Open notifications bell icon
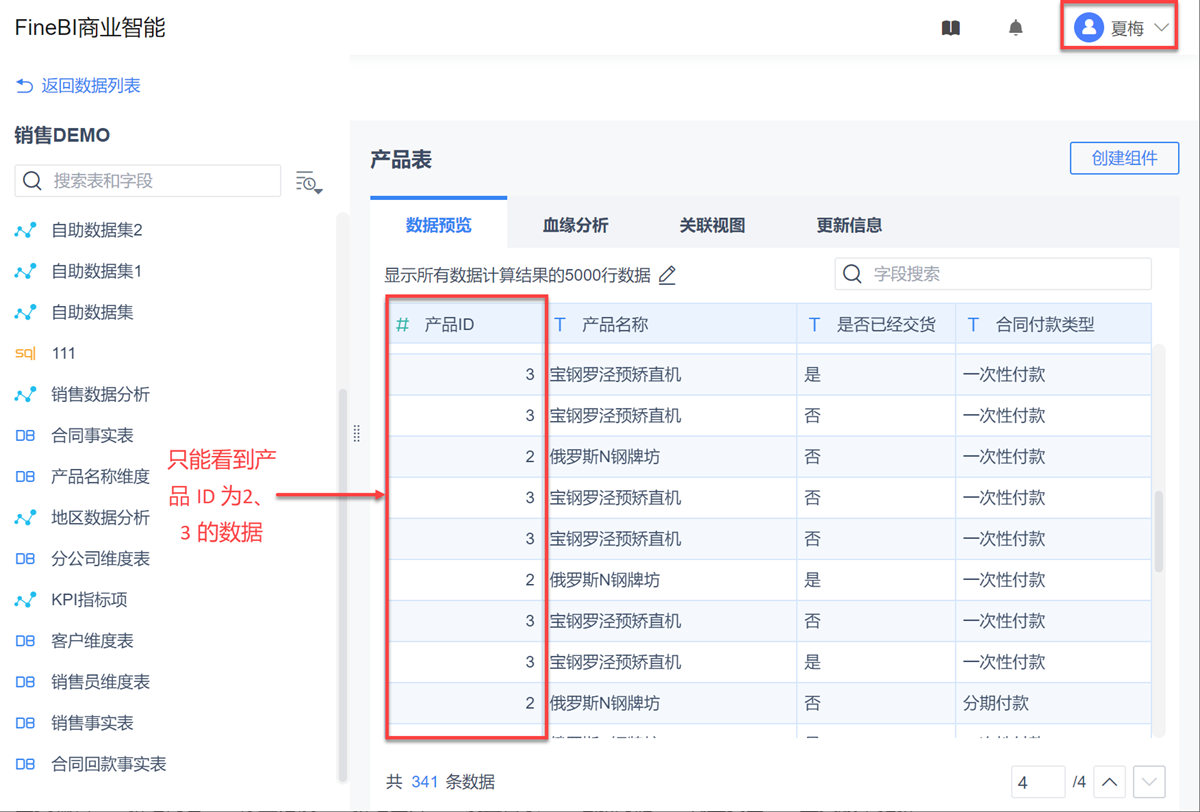Image resolution: width=1200 pixels, height=812 pixels. pyautogui.click(x=1016, y=28)
